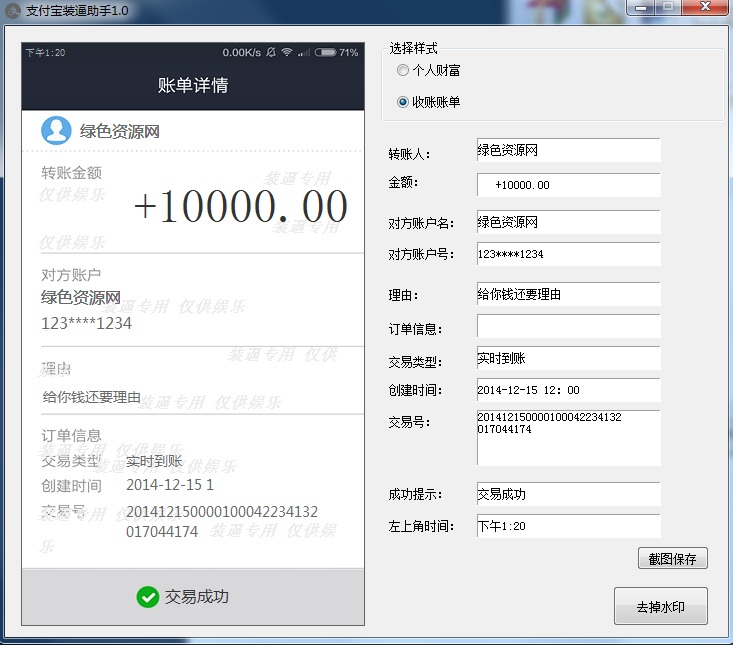This screenshot has width=733, height=645.
Task: Select the 个人财富 style radio button
Action: click(402, 70)
